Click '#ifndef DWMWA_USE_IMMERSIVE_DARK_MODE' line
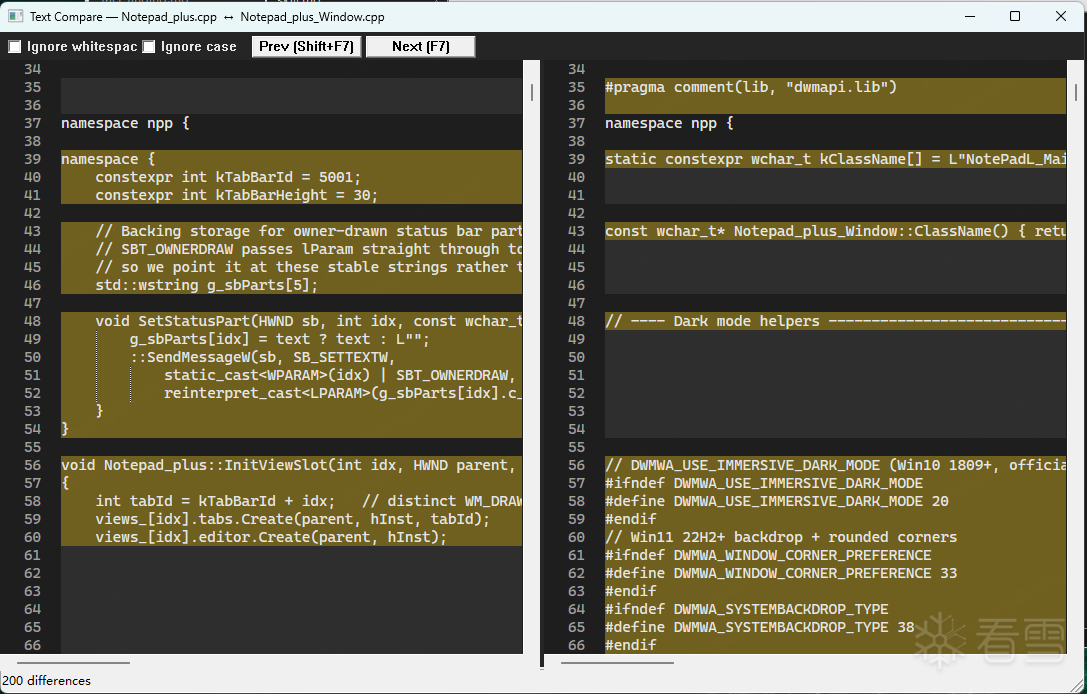 [x=764, y=484]
